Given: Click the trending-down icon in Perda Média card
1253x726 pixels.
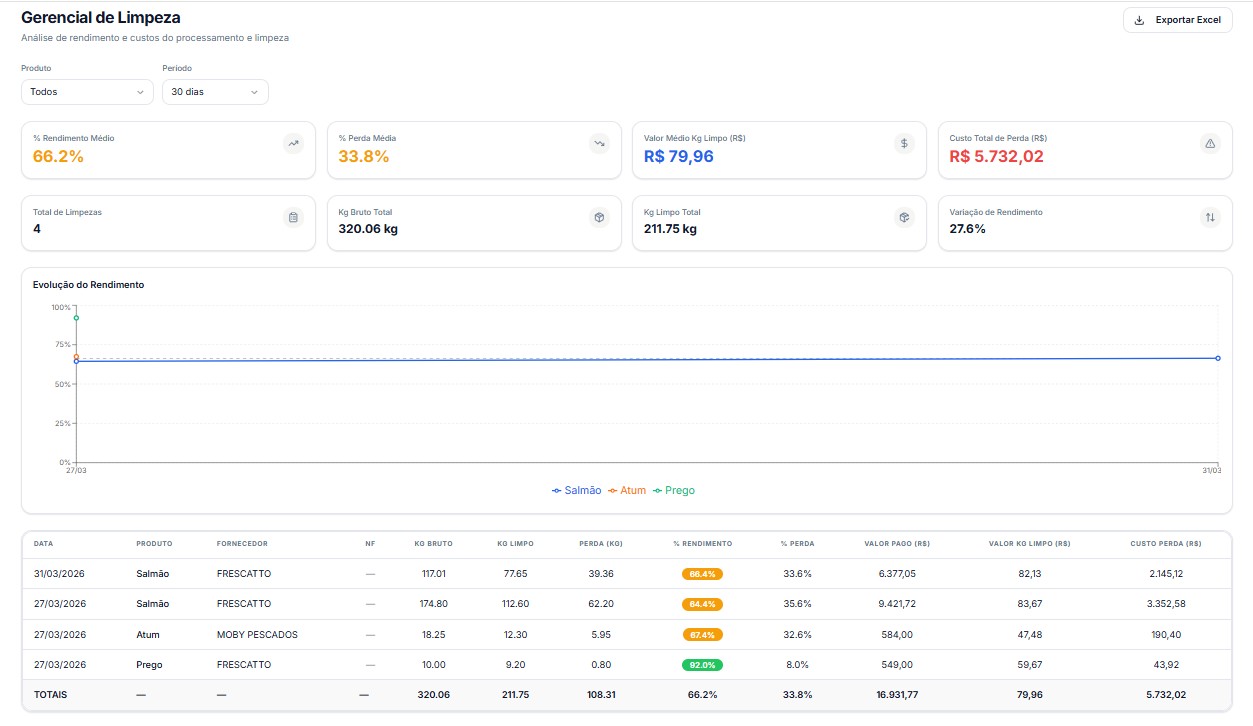Looking at the screenshot, I should point(599,143).
